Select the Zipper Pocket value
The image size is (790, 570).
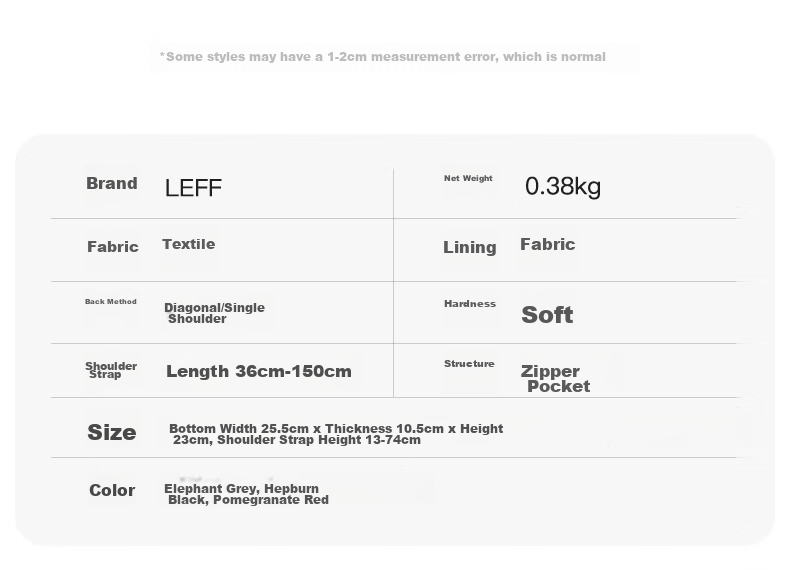(x=555, y=378)
